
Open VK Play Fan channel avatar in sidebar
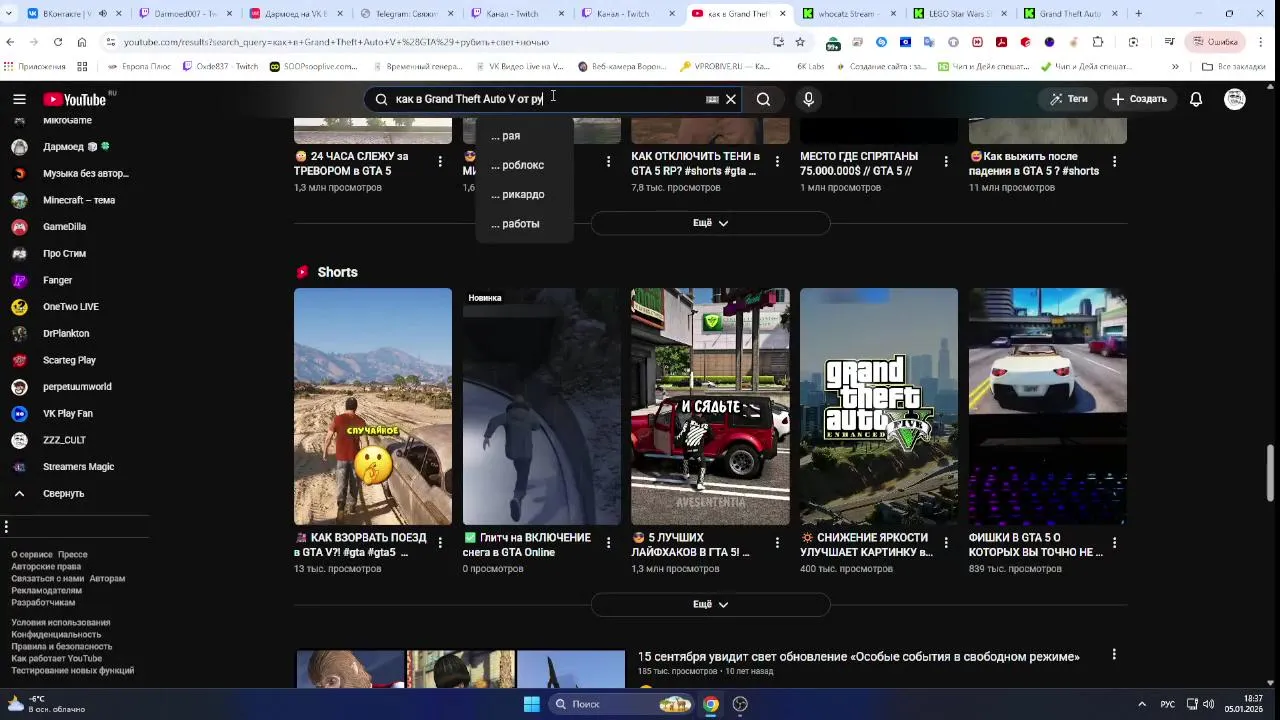19,414
